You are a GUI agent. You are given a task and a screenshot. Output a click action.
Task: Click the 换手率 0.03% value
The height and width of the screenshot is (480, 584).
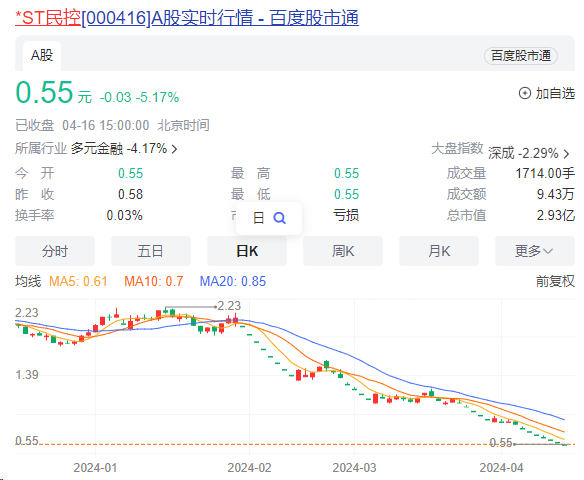pyautogui.click(x=124, y=215)
